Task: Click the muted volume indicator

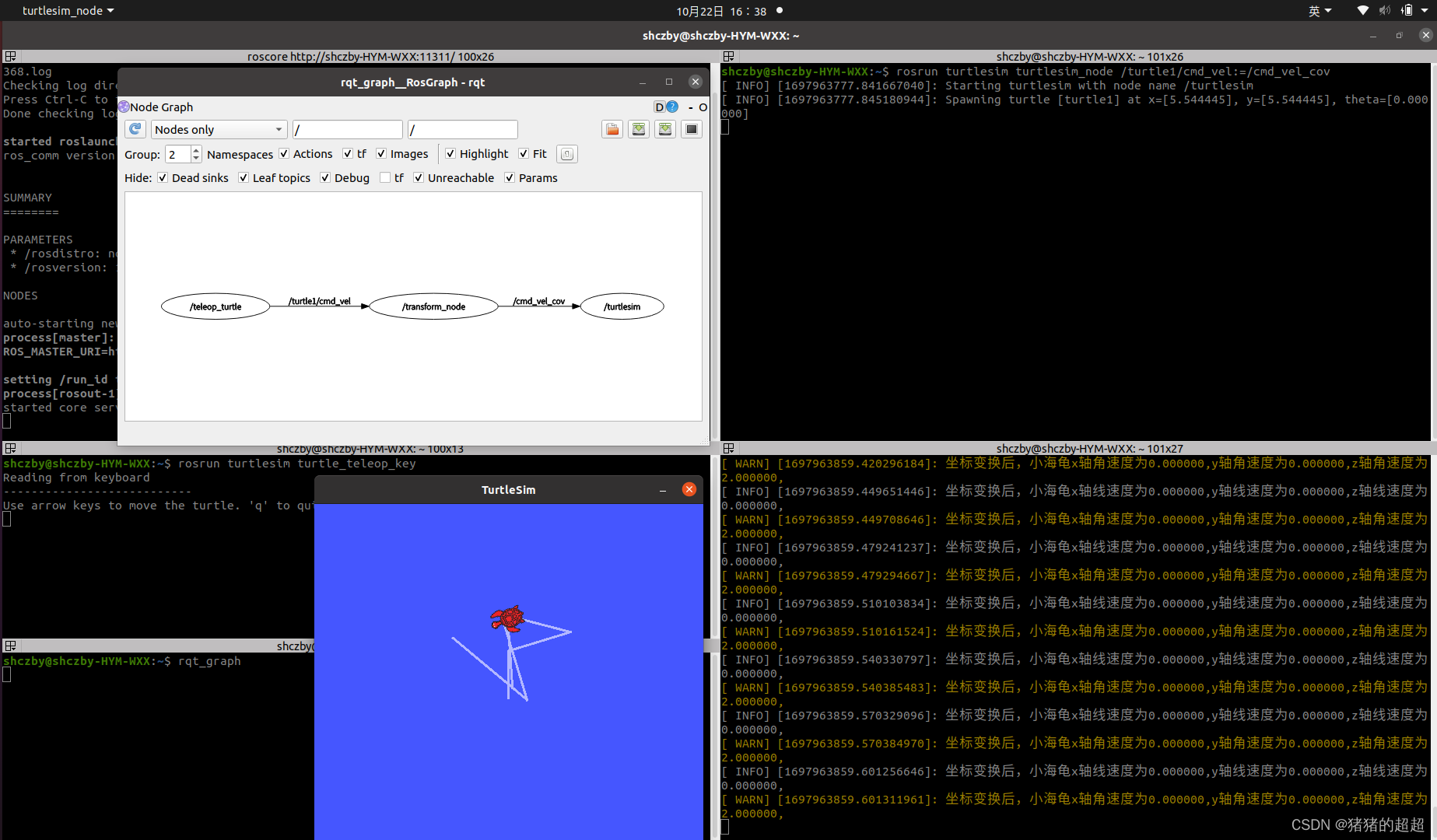Action: point(1385,11)
